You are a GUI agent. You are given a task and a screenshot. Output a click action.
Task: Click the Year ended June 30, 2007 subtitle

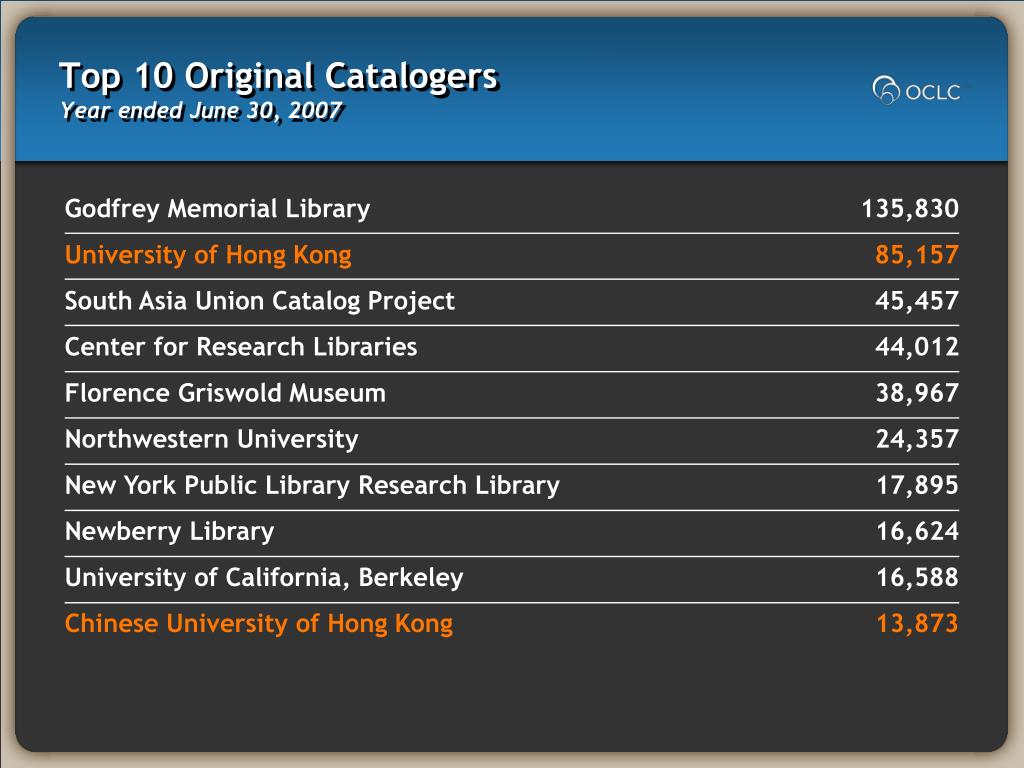pos(201,111)
